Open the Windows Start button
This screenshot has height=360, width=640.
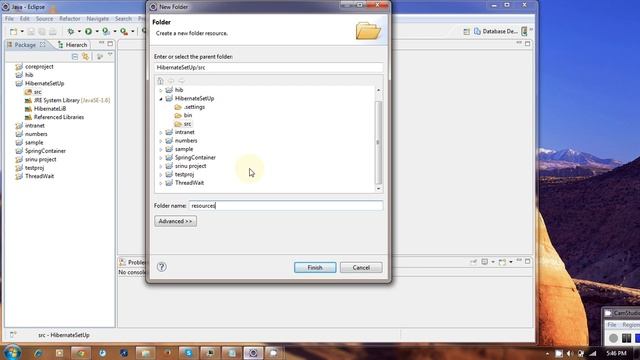[x=12, y=353]
